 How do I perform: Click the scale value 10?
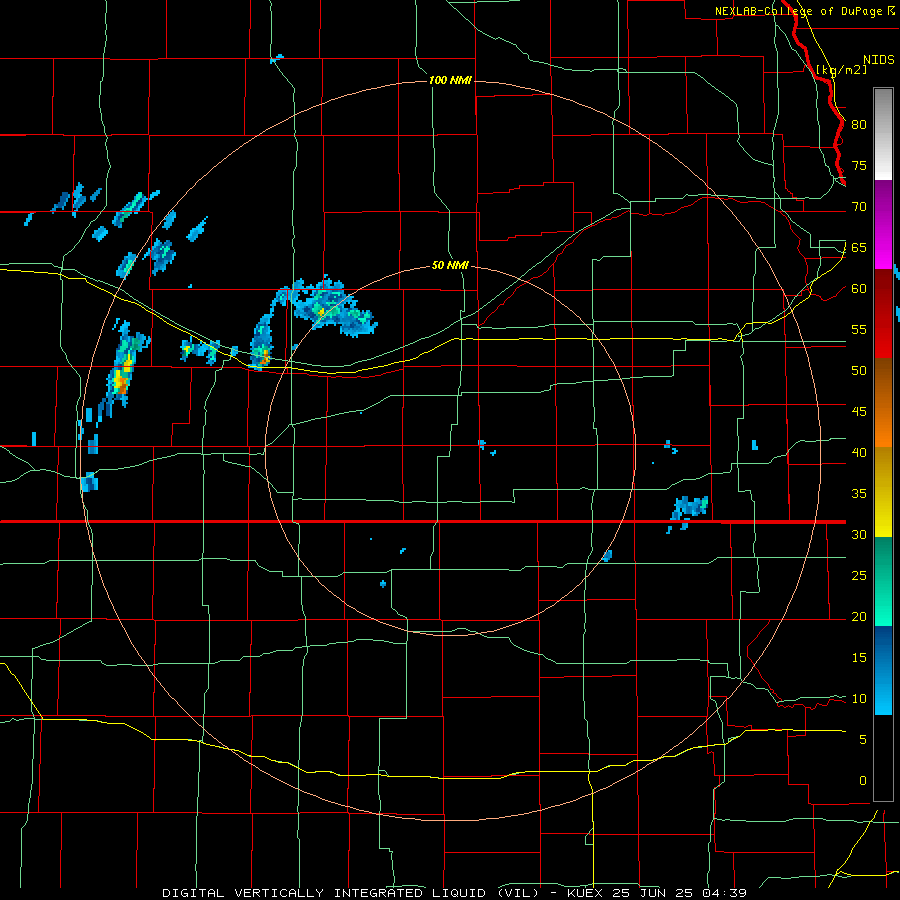click(859, 699)
